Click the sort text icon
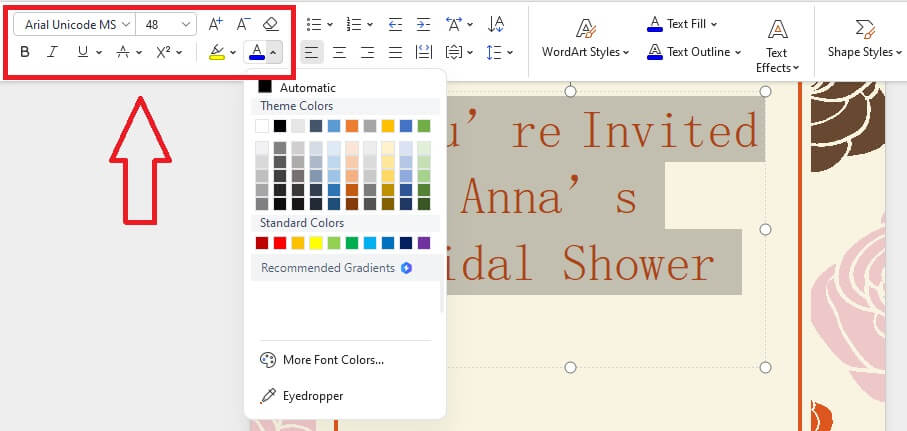Image resolution: width=907 pixels, height=431 pixels. (x=496, y=24)
